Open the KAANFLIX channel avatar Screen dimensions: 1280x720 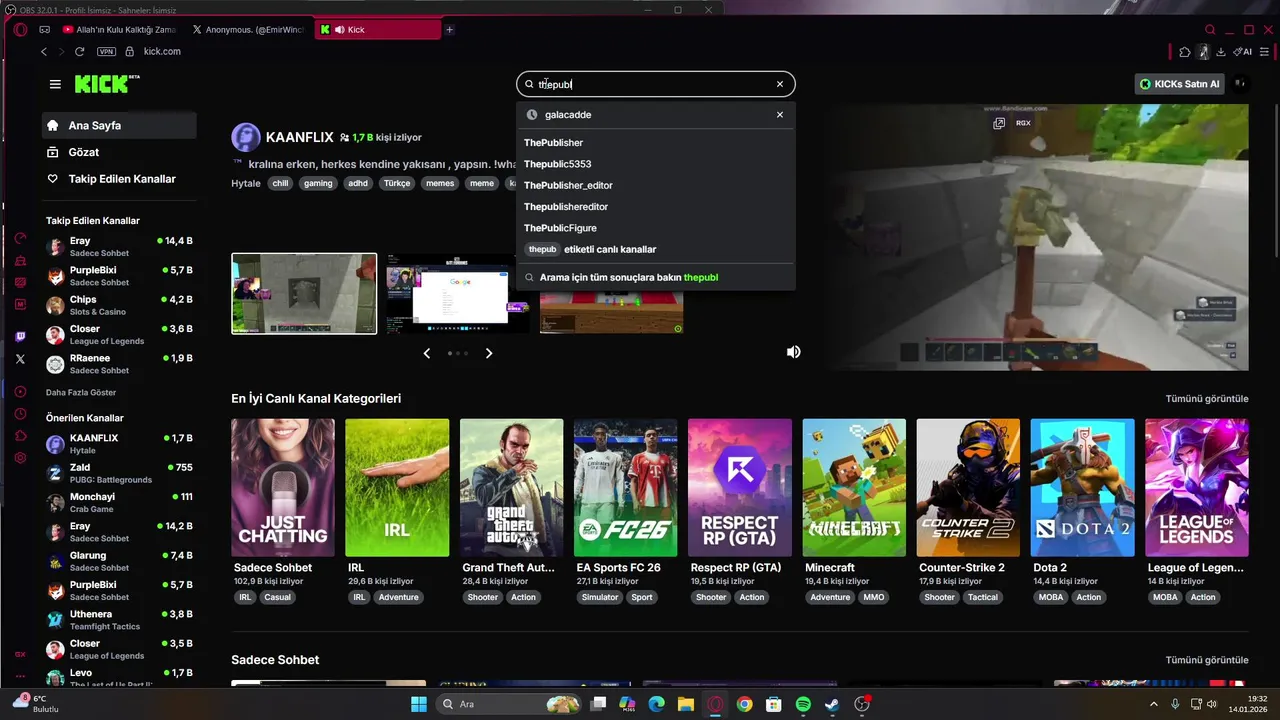pyautogui.click(x=246, y=137)
